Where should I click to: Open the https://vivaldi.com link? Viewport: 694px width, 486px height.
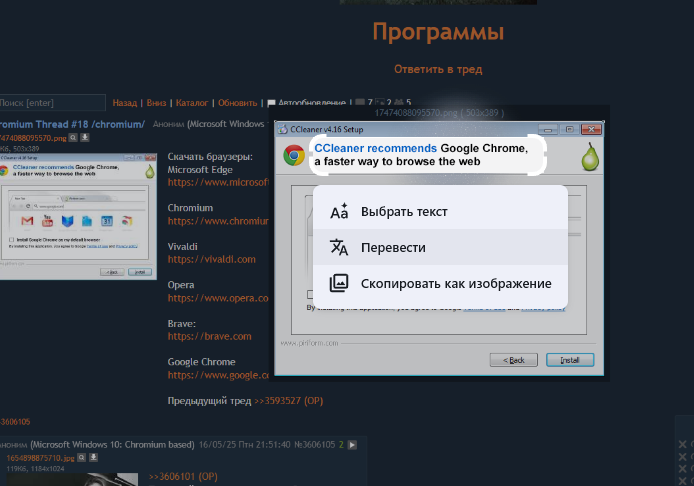click(212, 259)
